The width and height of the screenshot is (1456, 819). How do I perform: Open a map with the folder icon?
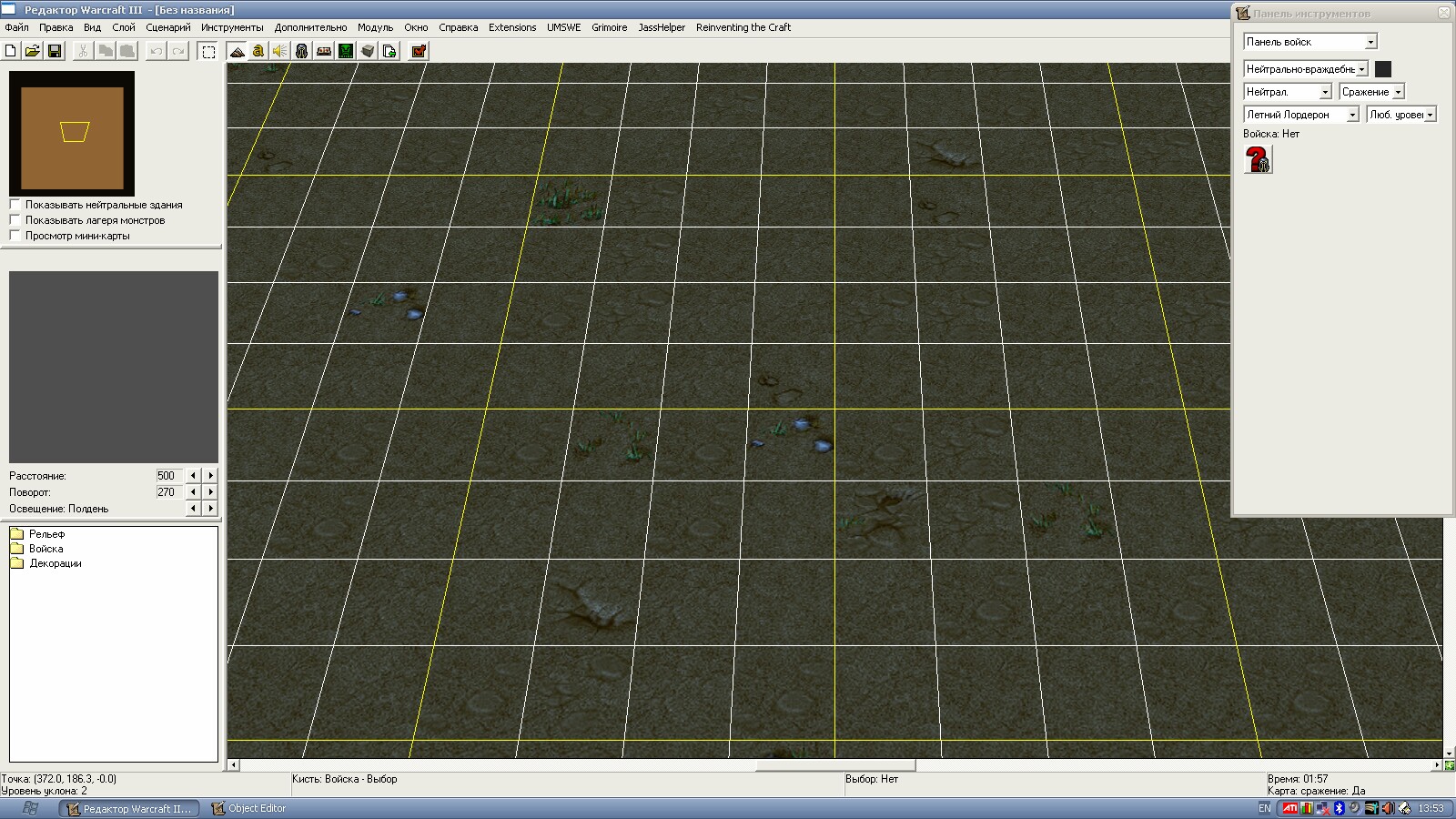pos(33,51)
